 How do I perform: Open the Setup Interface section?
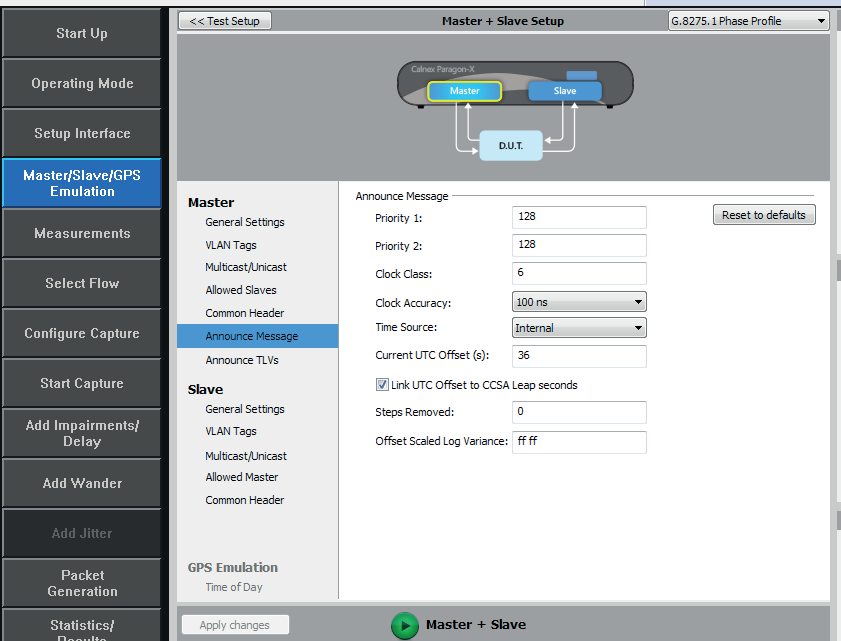click(x=82, y=133)
